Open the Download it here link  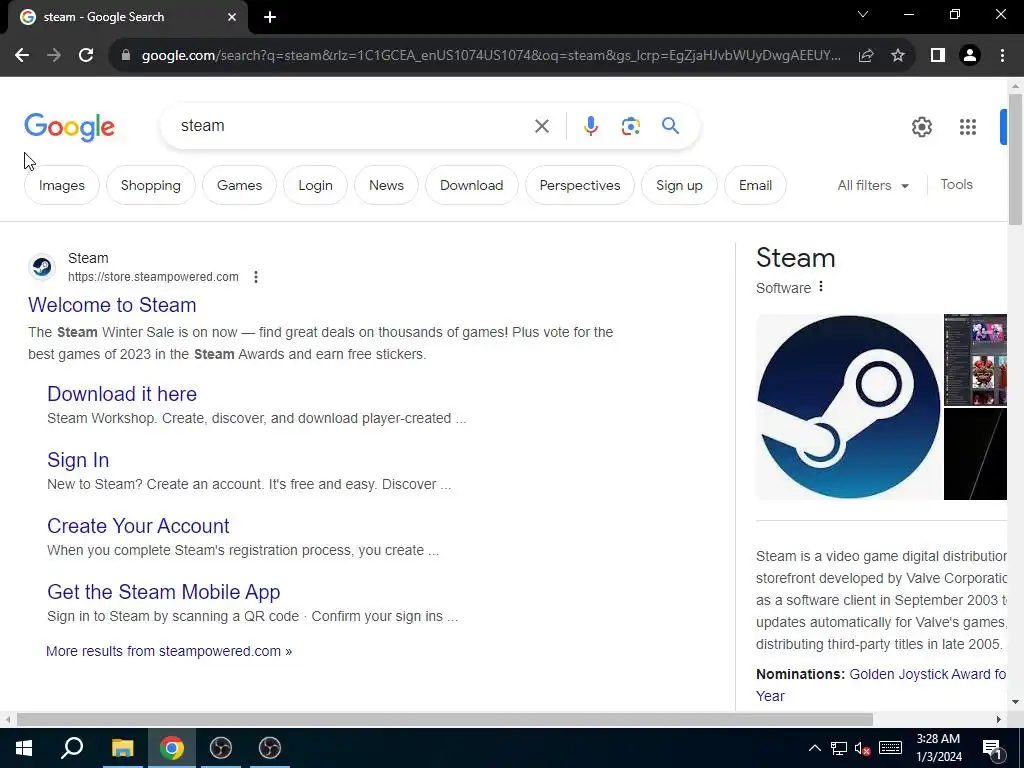[122, 394]
